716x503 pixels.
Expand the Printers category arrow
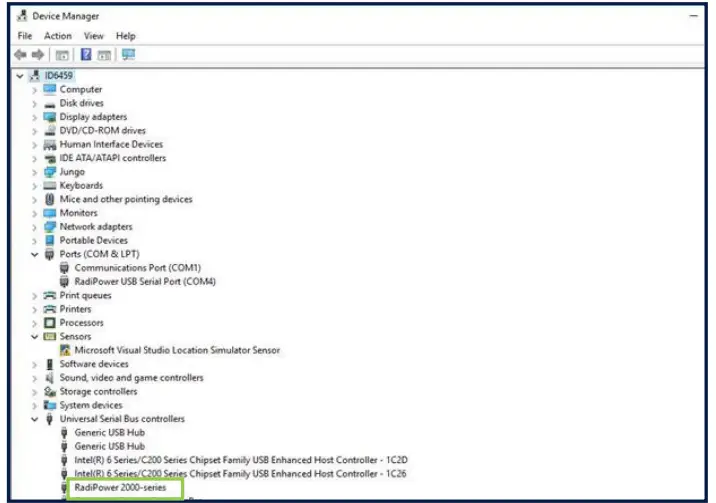point(34,309)
